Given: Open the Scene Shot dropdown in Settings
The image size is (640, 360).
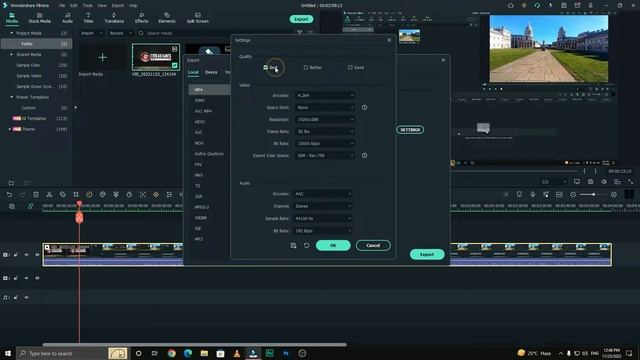Looking at the screenshot, I should (324, 107).
